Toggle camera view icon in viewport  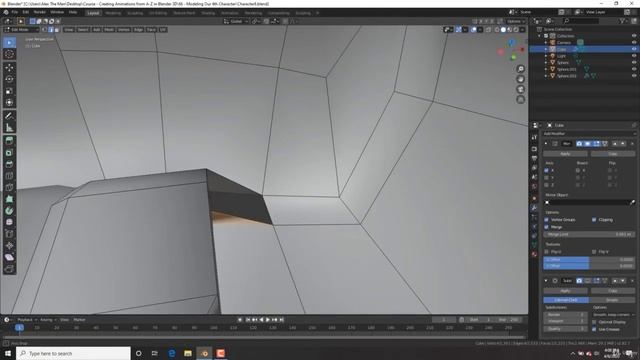[x=520, y=89]
